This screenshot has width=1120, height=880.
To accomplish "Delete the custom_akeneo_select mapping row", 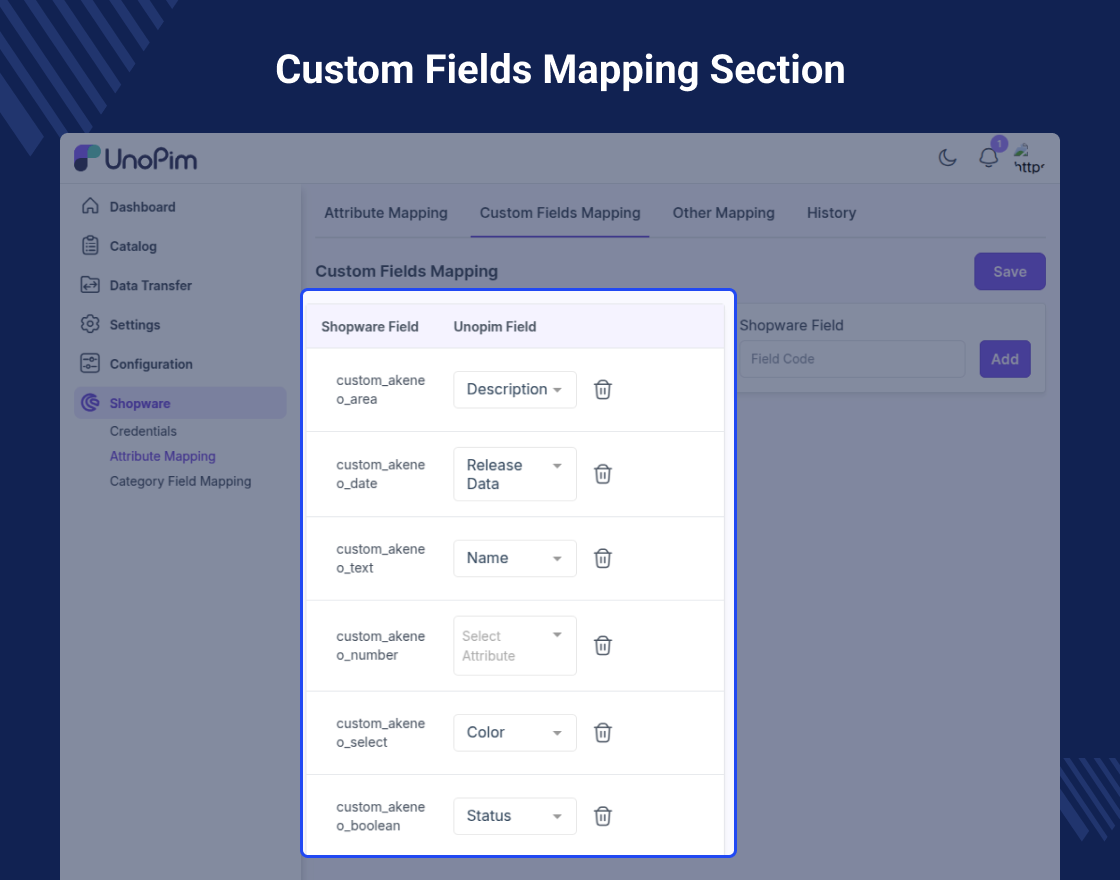I will (603, 733).
